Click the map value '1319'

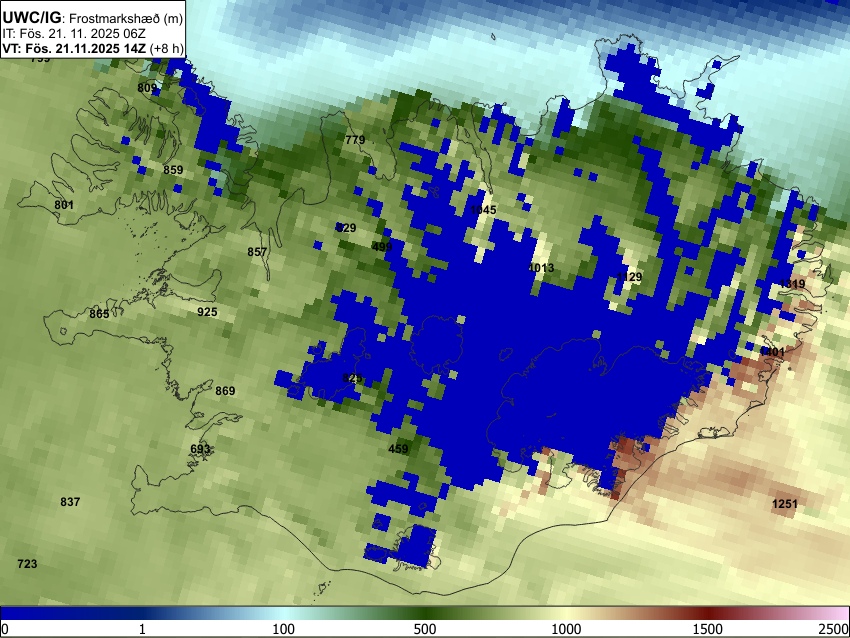pos(792,283)
